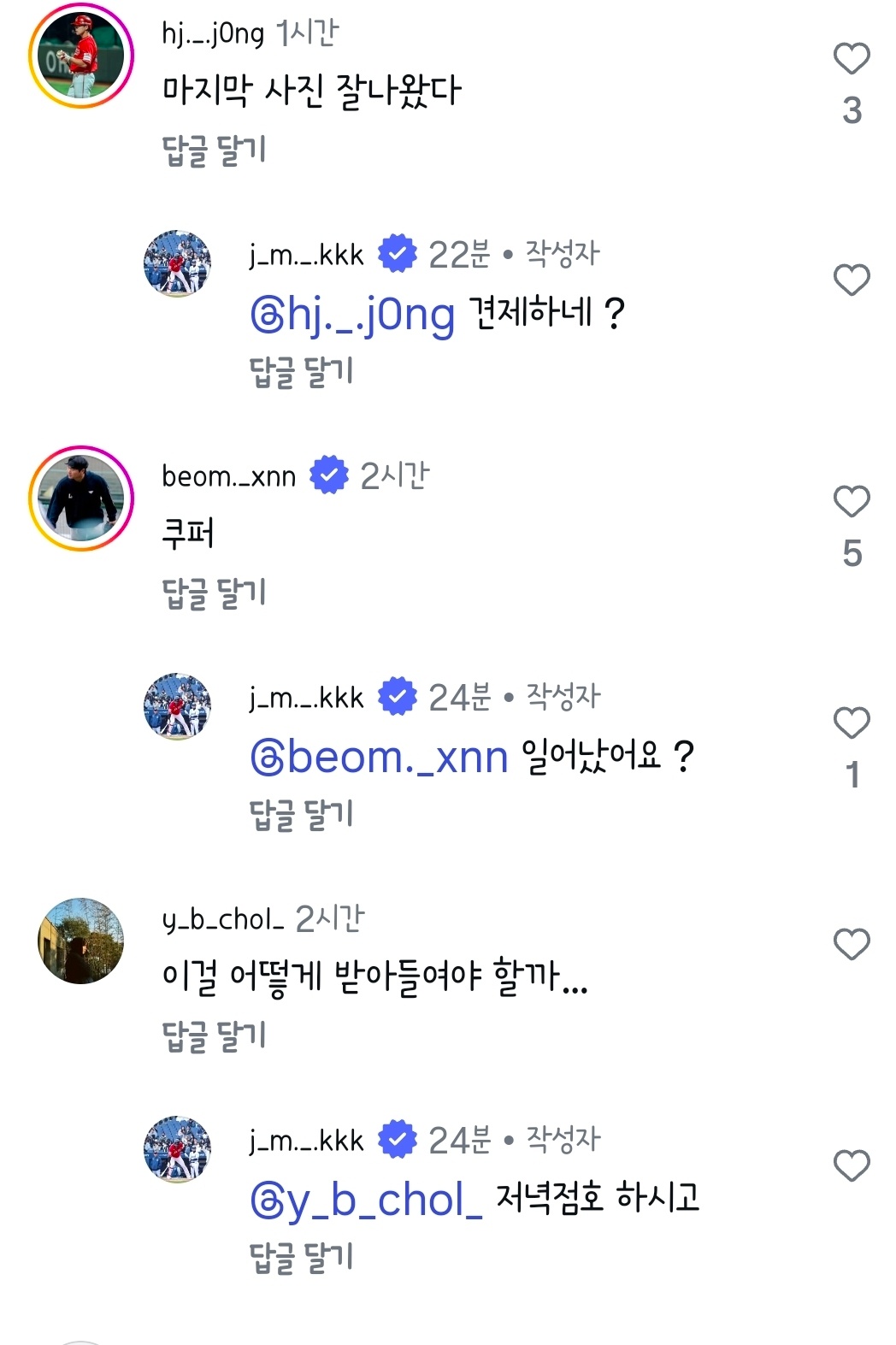Reply to the 저녁점호 하시고 comment
Image resolution: width=896 pixels, height=1345 pixels.
pos(301,1258)
